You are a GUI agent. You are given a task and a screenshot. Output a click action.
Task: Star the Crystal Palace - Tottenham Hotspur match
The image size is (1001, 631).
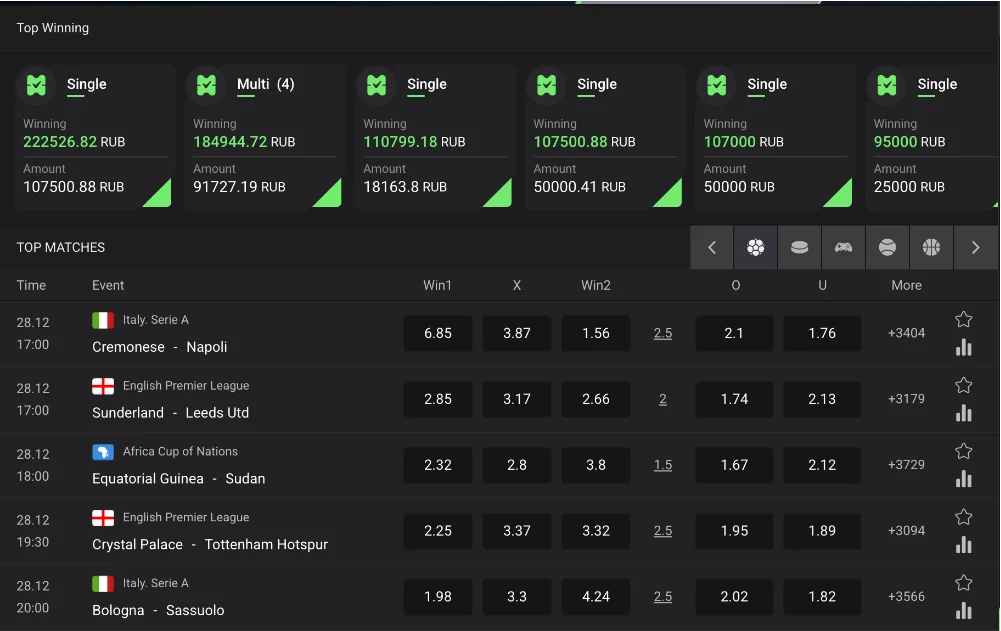[963, 517]
